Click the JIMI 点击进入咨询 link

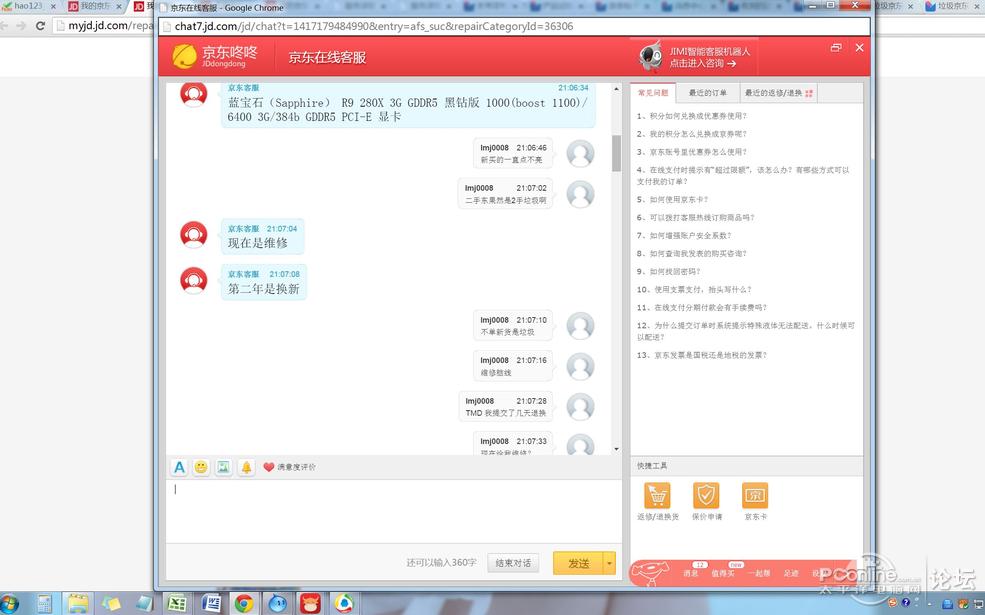[703, 63]
